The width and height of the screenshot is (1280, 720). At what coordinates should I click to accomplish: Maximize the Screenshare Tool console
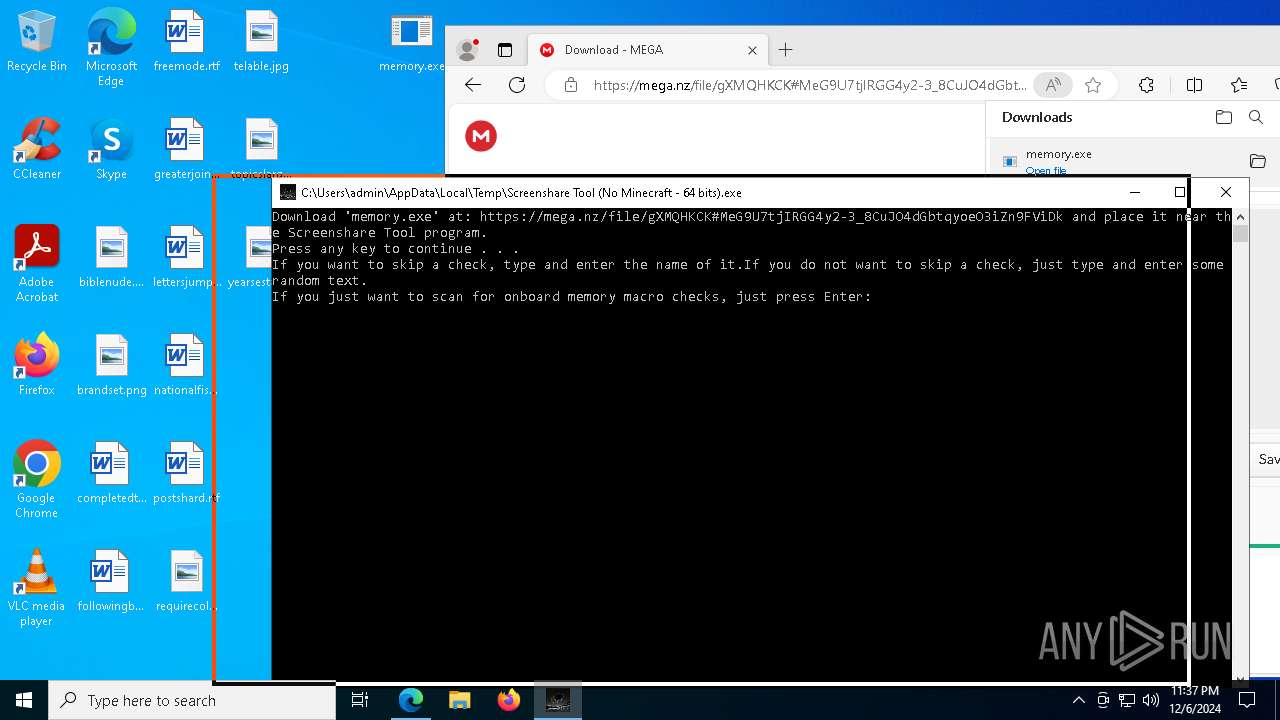pos(1180,192)
